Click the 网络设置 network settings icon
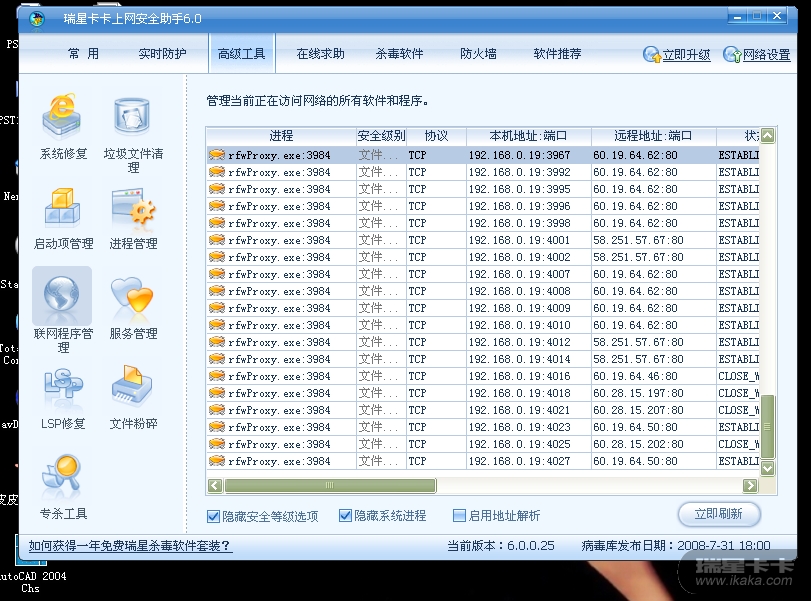The image size is (811, 601). pyautogui.click(x=732, y=54)
